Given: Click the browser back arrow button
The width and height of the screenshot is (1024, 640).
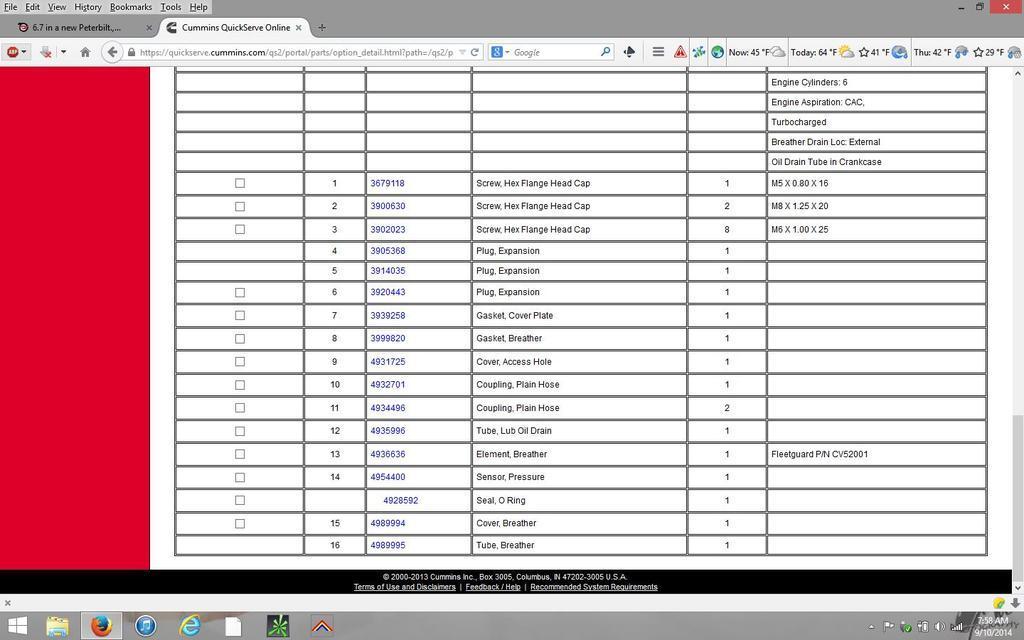Looking at the screenshot, I should point(112,52).
